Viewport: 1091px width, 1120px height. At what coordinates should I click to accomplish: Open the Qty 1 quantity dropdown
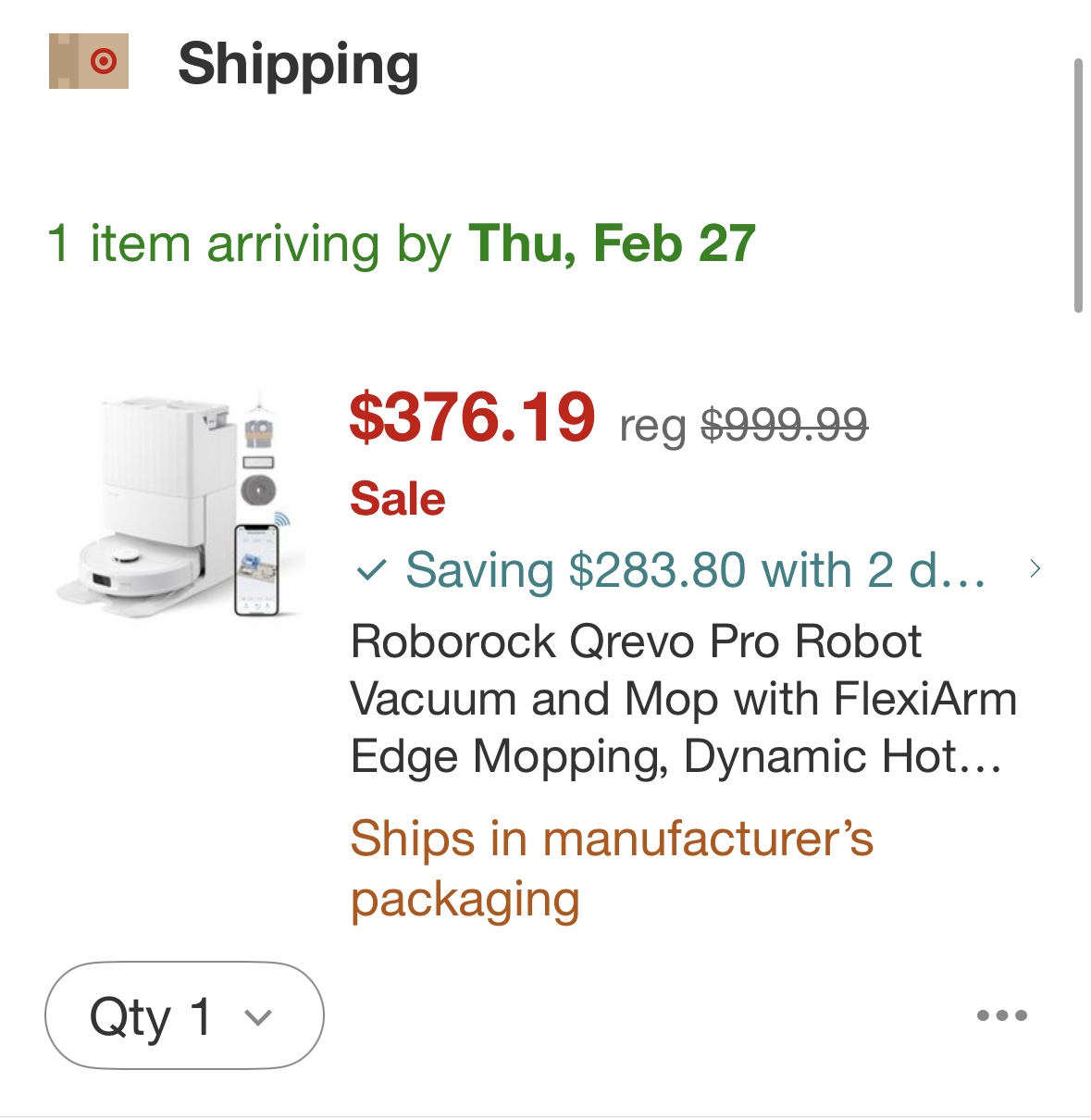coord(184,1015)
